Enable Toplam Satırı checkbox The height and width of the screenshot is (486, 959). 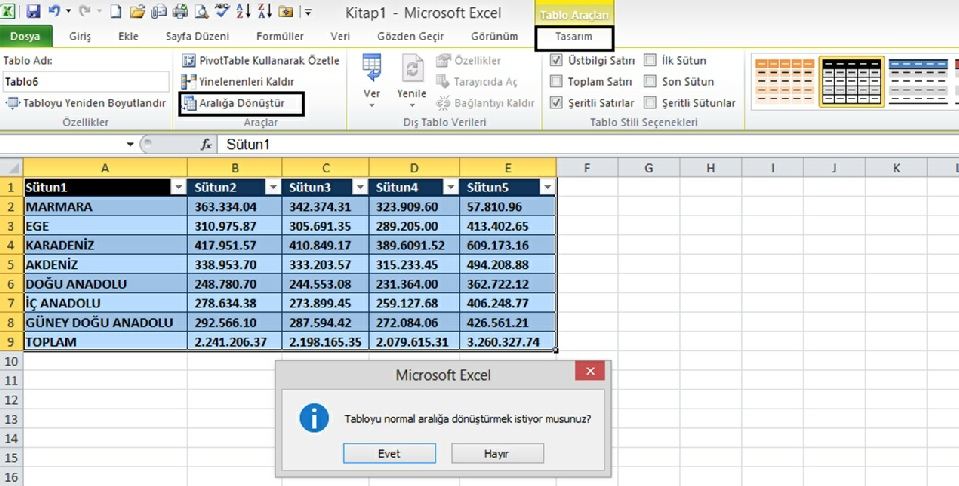click(556, 81)
